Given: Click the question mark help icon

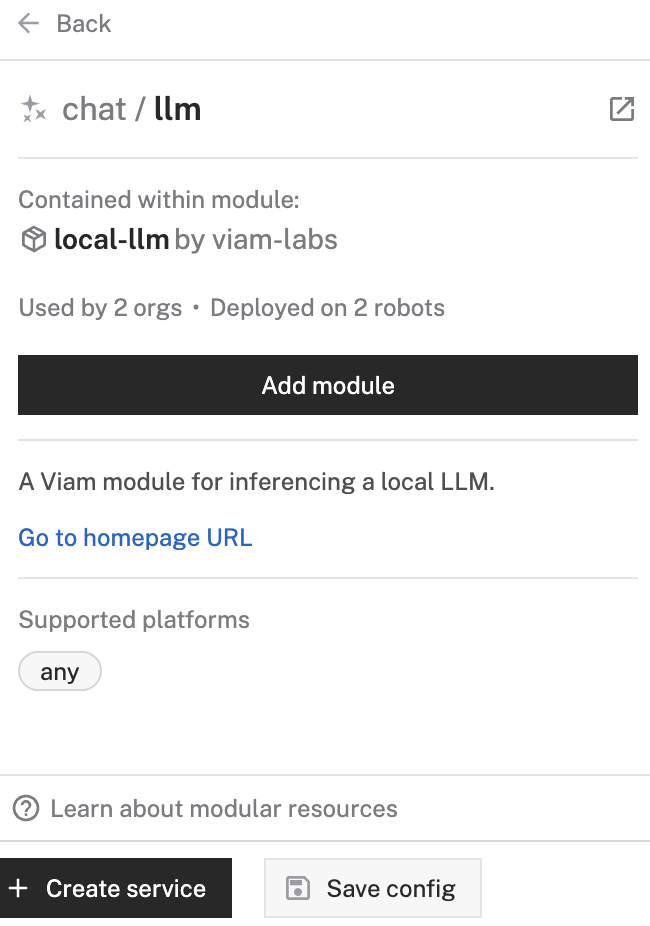Looking at the screenshot, I should coord(27,807).
